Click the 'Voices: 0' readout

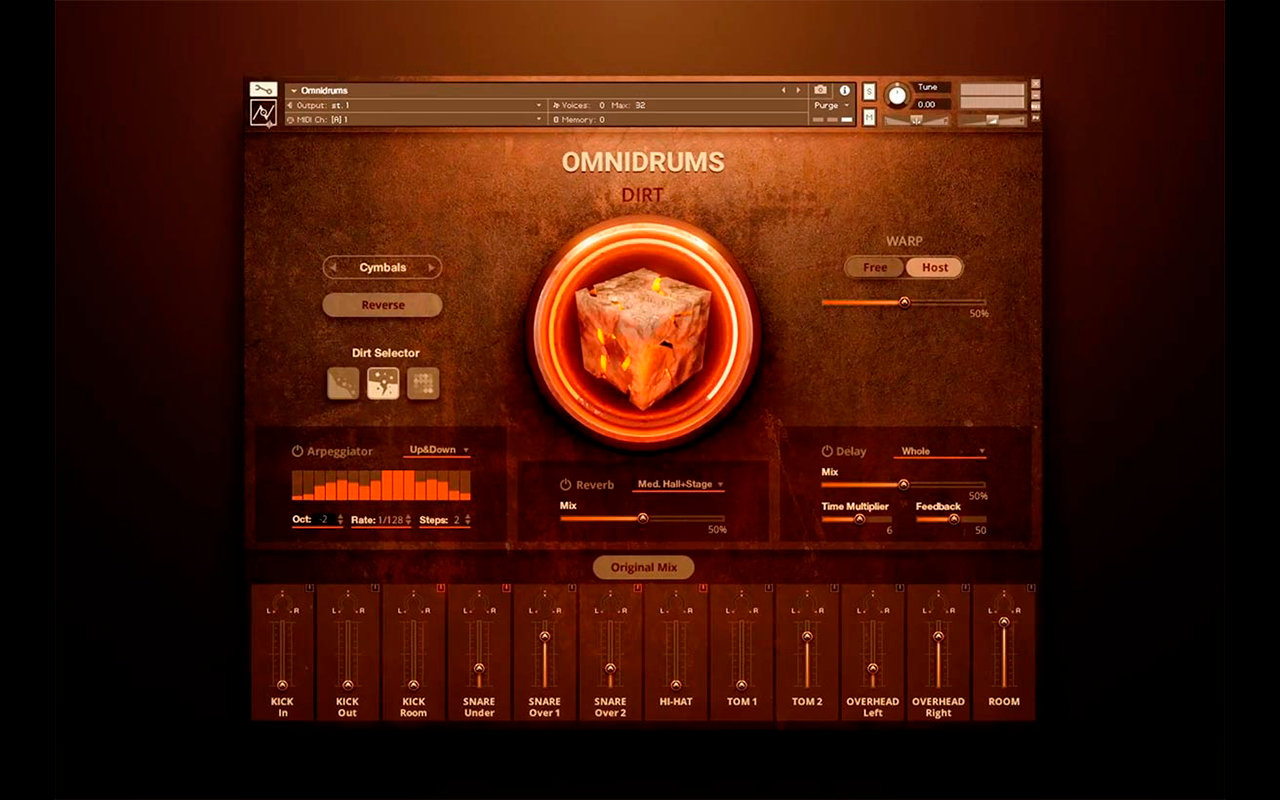[580, 105]
